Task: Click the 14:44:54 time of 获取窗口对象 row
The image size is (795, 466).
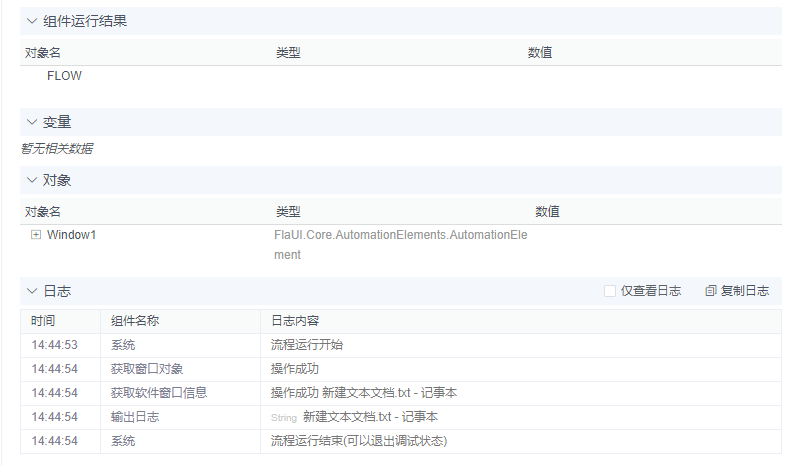Action: pyautogui.click(x=55, y=369)
